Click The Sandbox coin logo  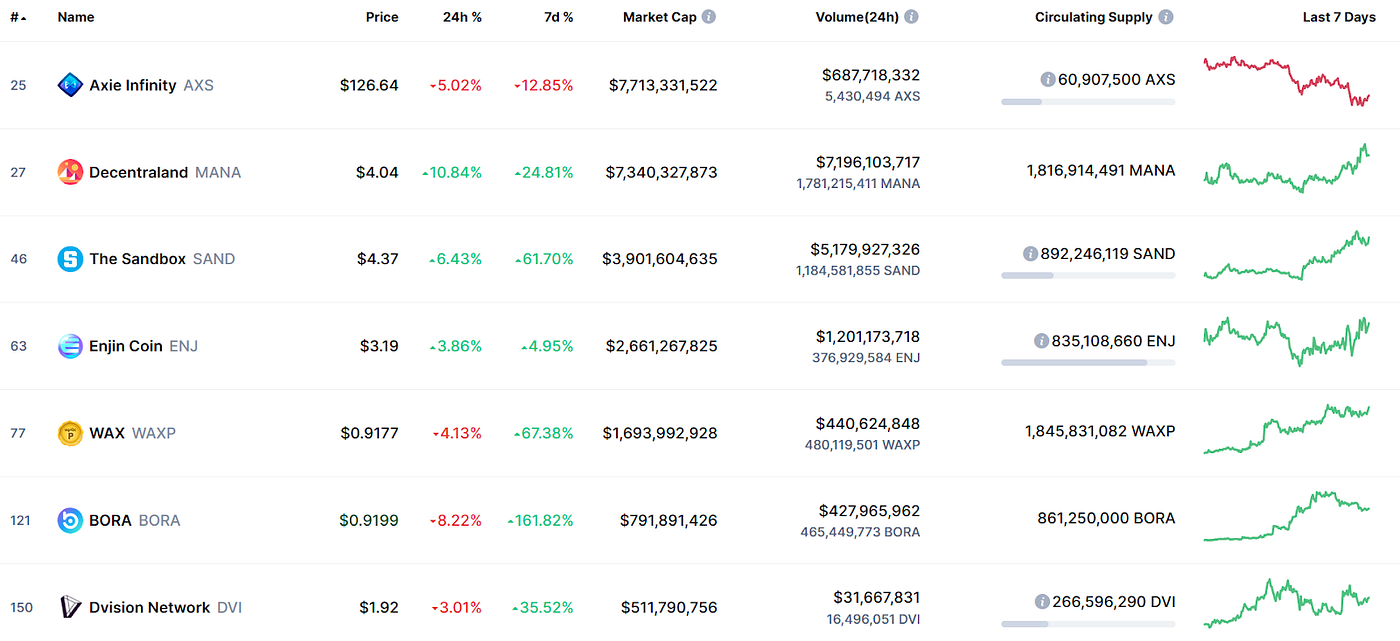click(70, 259)
